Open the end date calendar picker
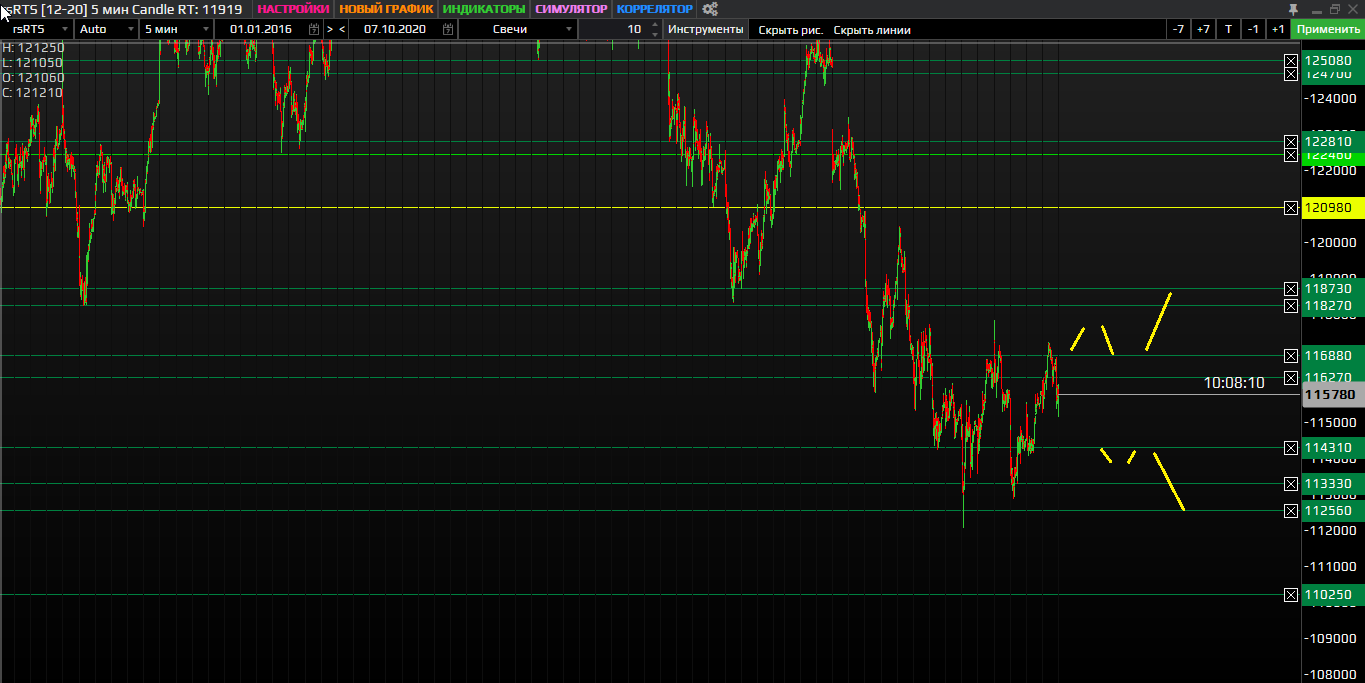The image size is (1365, 683). coord(447,29)
